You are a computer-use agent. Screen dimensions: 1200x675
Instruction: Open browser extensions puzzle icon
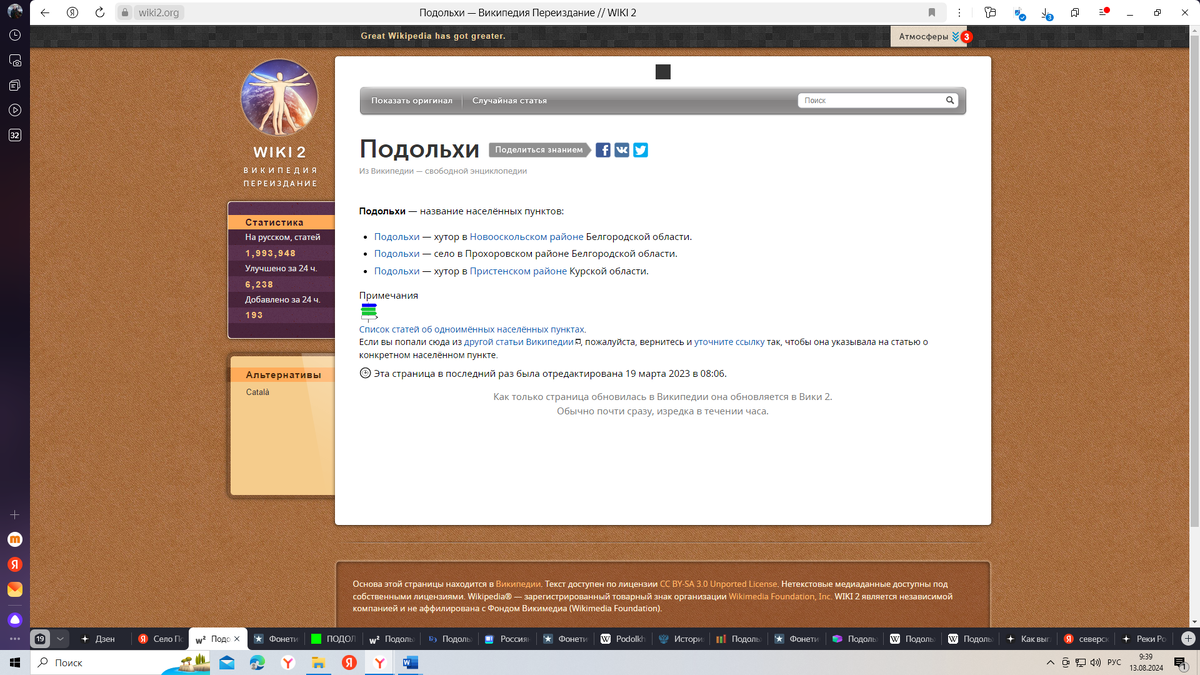(x=990, y=13)
